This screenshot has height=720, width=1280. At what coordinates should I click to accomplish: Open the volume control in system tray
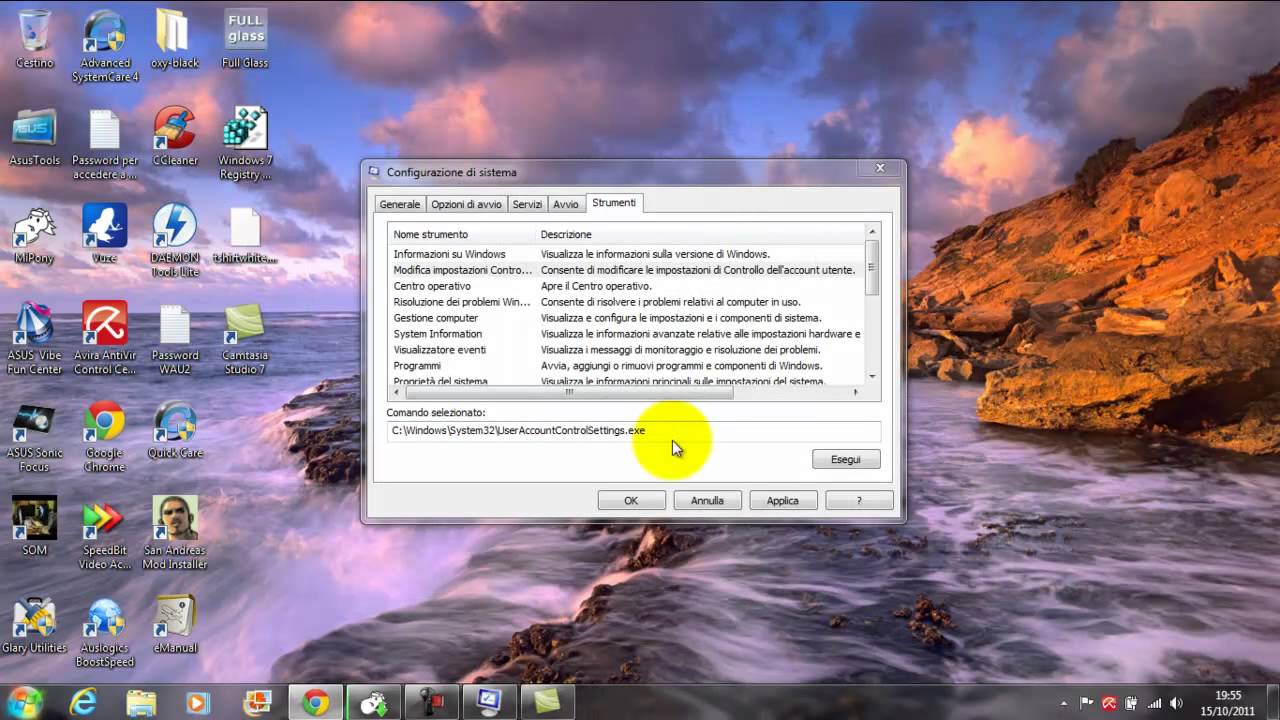[x=1176, y=703]
